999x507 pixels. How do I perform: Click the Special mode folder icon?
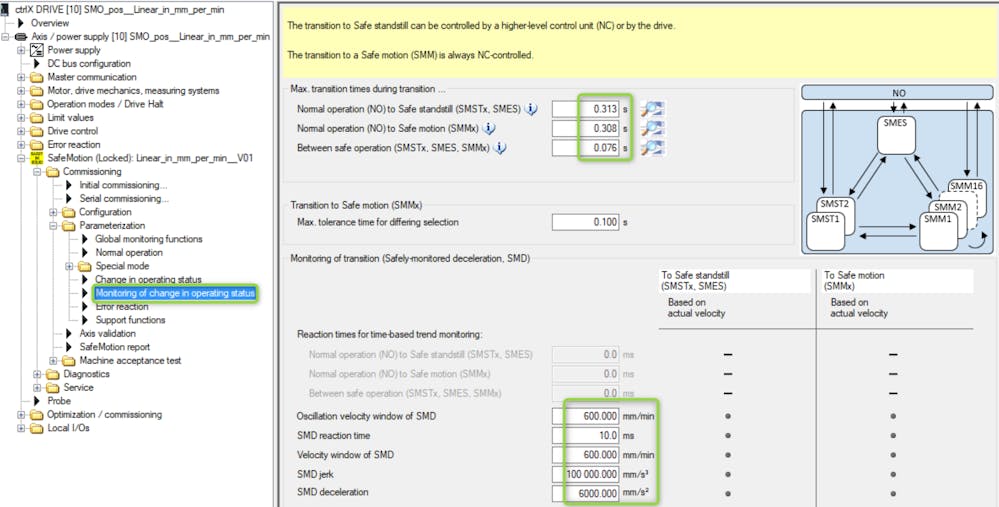coord(85,266)
